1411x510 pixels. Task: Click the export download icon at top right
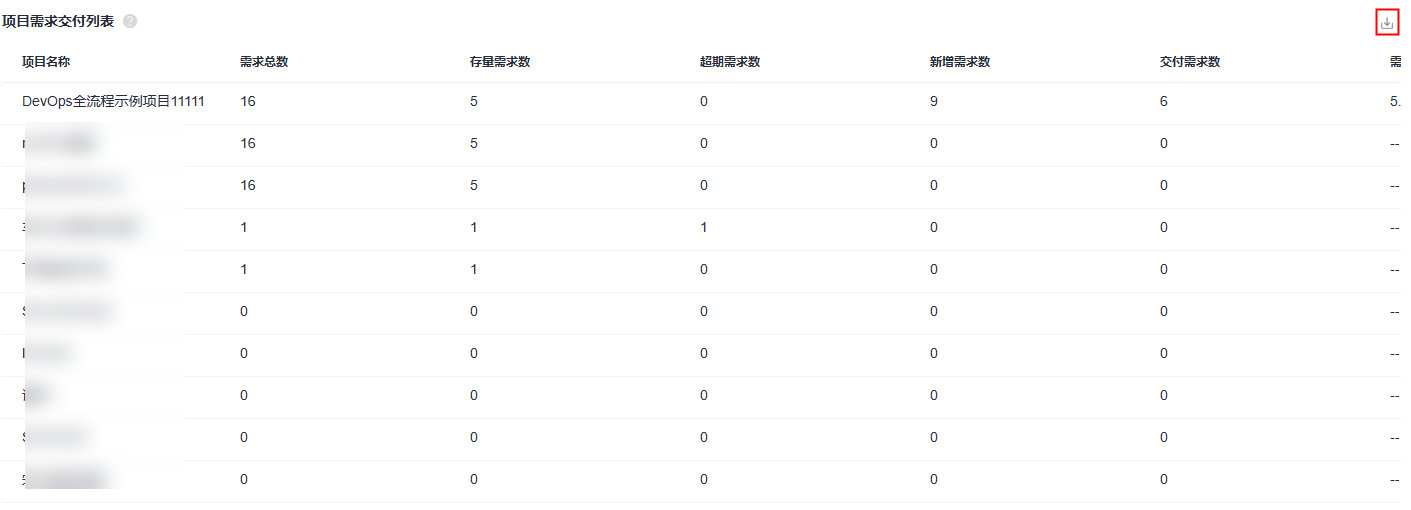(x=1387, y=22)
